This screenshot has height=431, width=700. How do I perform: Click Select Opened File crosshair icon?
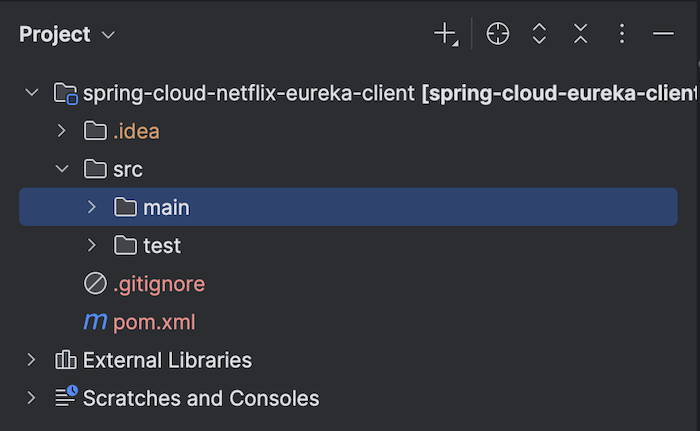[x=497, y=34]
